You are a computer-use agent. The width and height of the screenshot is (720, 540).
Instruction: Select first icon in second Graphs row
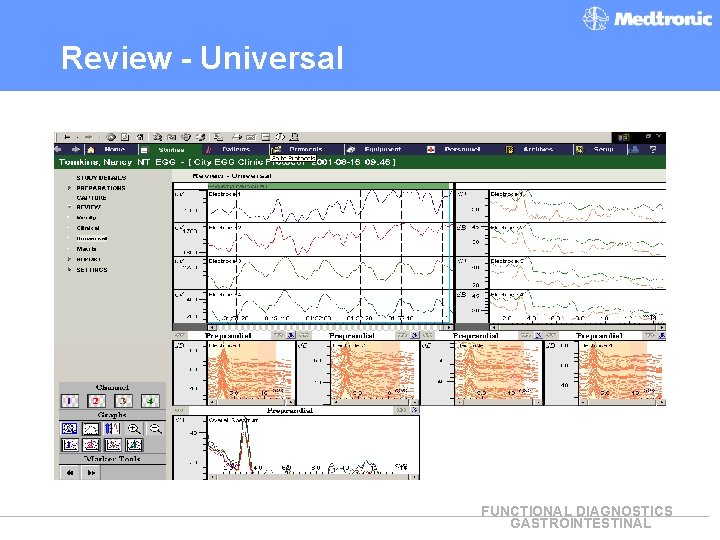click(x=70, y=444)
